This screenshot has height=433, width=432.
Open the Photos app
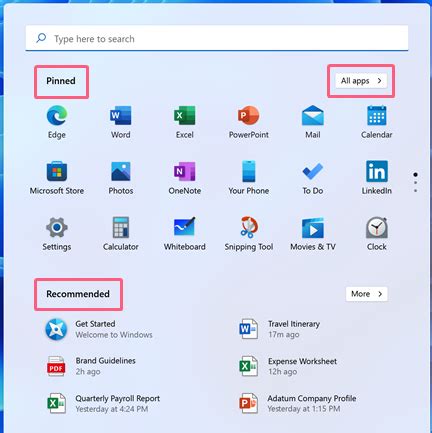(x=121, y=178)
